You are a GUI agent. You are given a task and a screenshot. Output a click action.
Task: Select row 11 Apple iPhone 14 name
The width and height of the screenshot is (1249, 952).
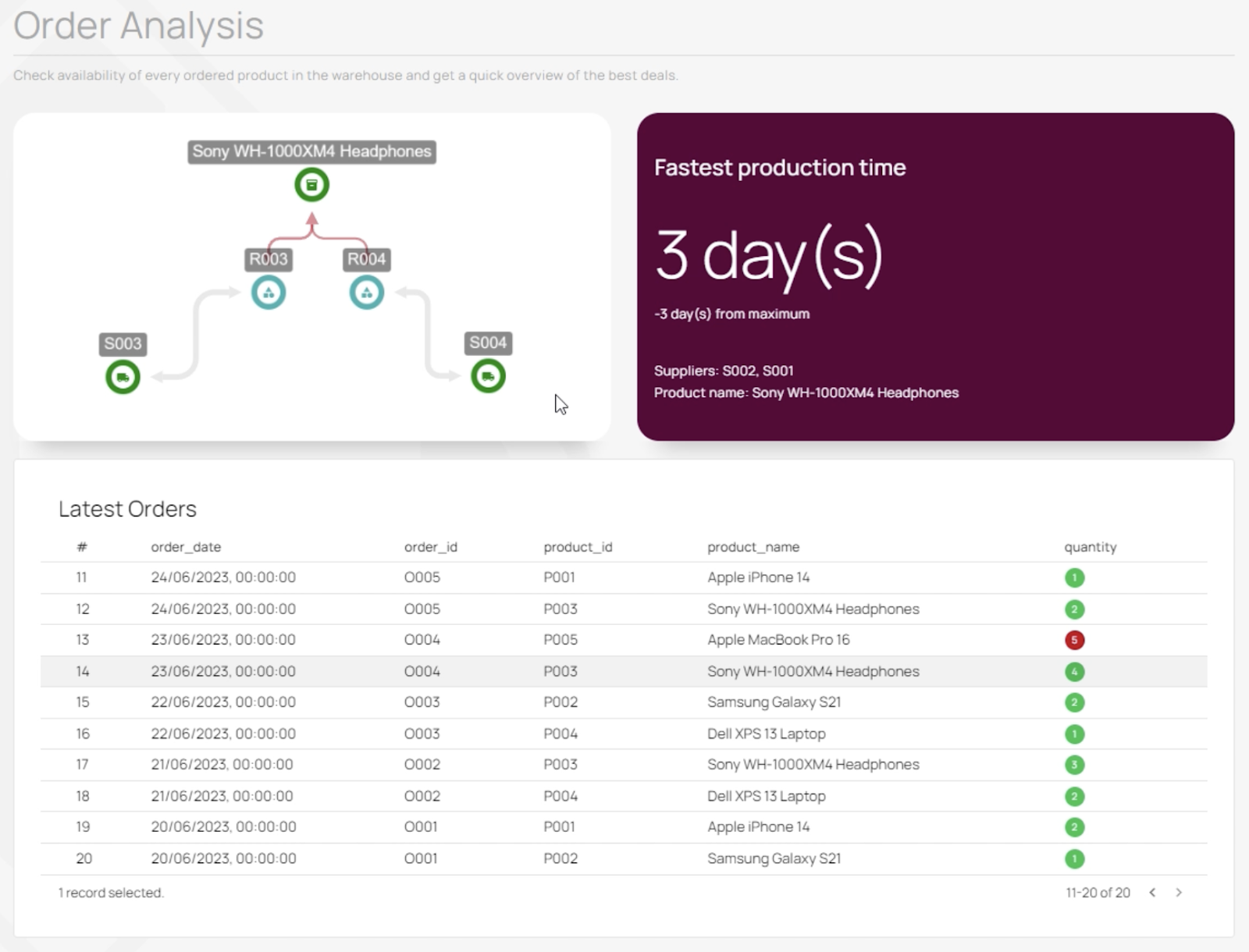click(x=758, y=577)
